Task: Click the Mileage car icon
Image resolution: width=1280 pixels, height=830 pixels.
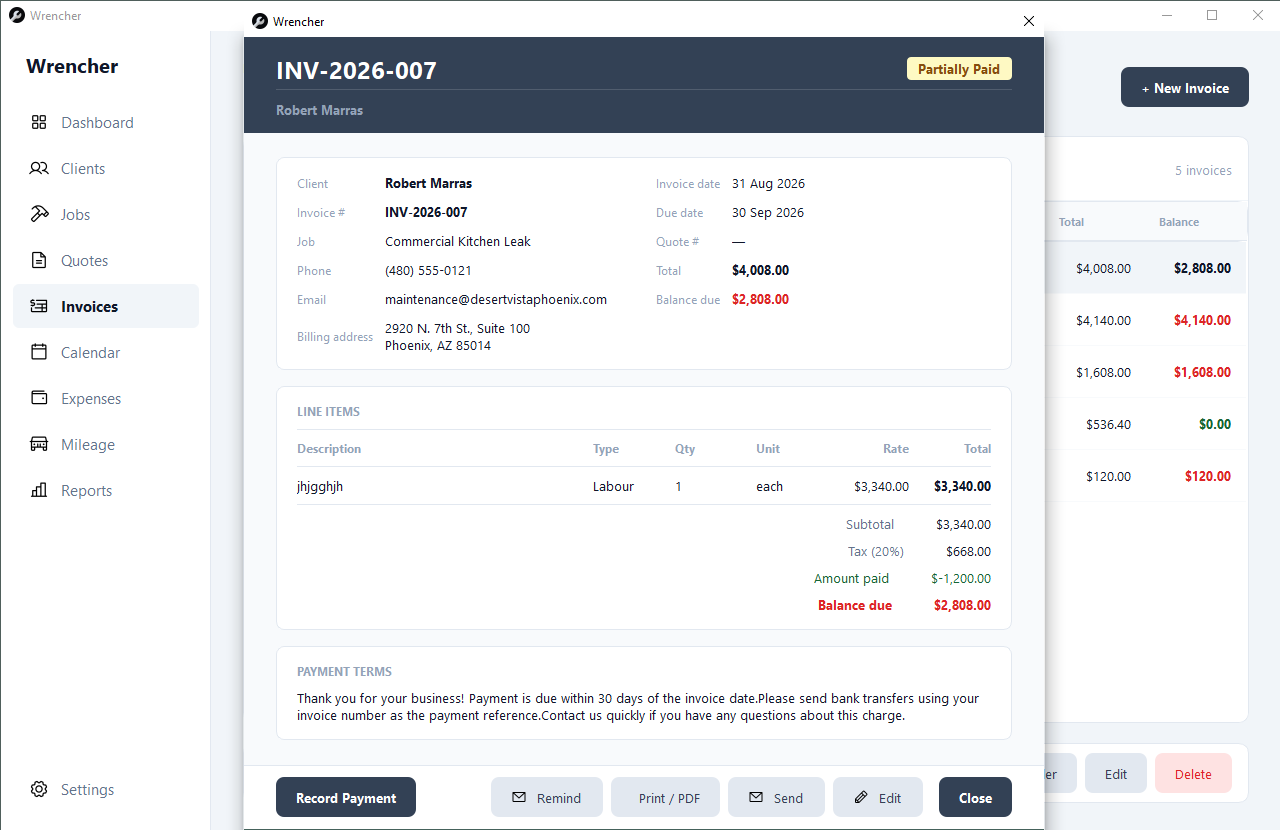Action: [x=39, y=445]
